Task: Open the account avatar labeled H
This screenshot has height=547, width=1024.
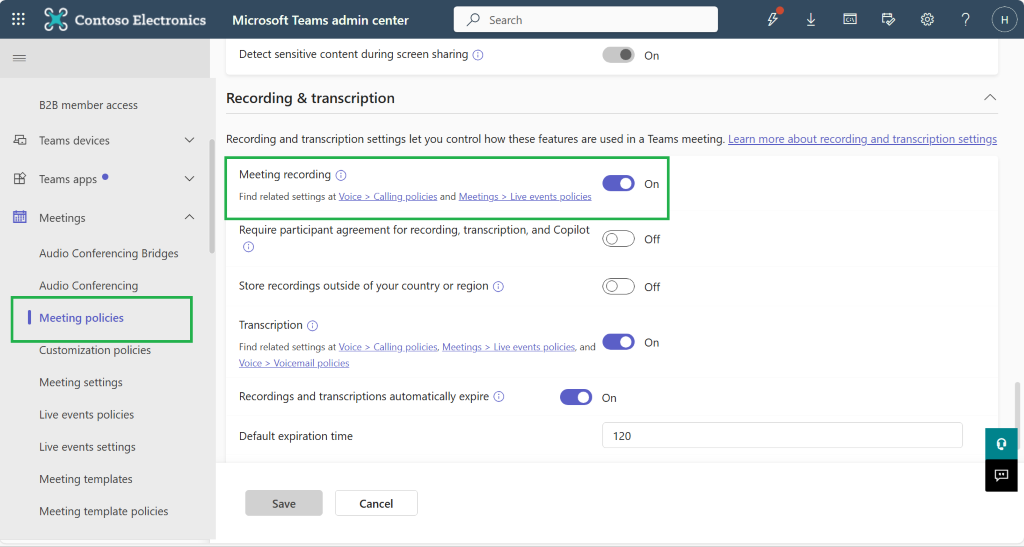Action: pos(1004,20)
